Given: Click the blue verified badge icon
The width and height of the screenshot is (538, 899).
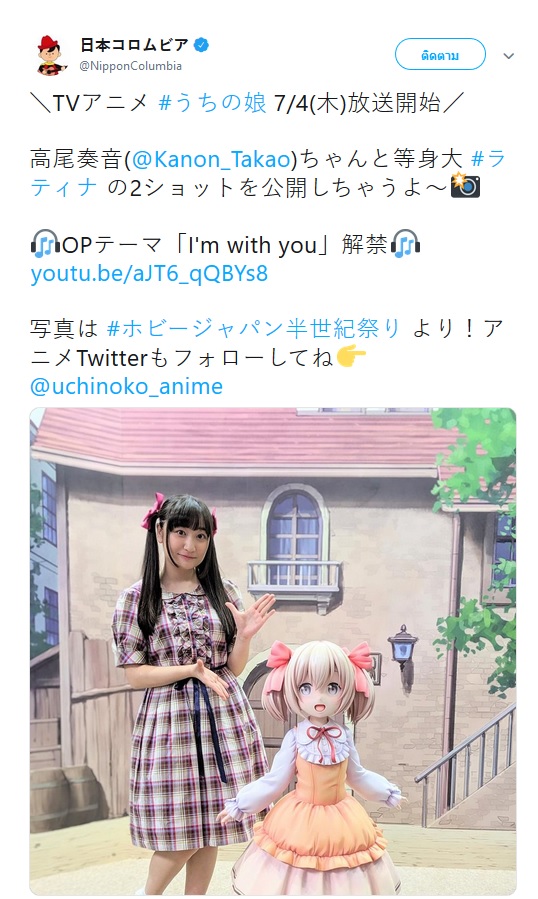Looking at the screenshot, I should pos(201,45).
